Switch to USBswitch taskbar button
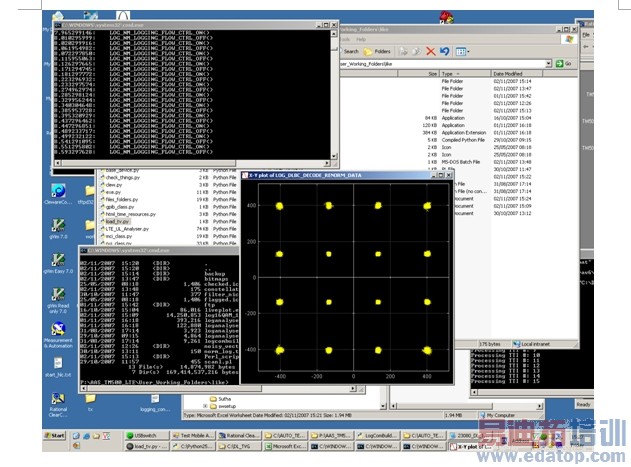 (x=146, y=436)
